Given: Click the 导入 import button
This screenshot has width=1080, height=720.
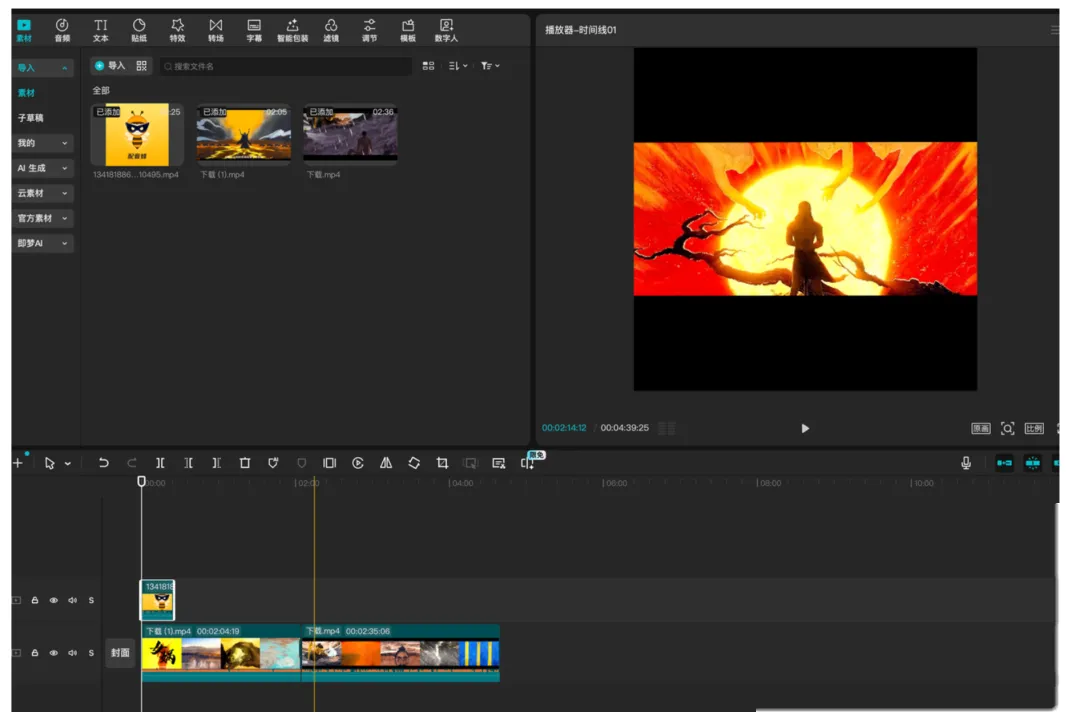Looking at the screenshot, I should coord(110,65).
